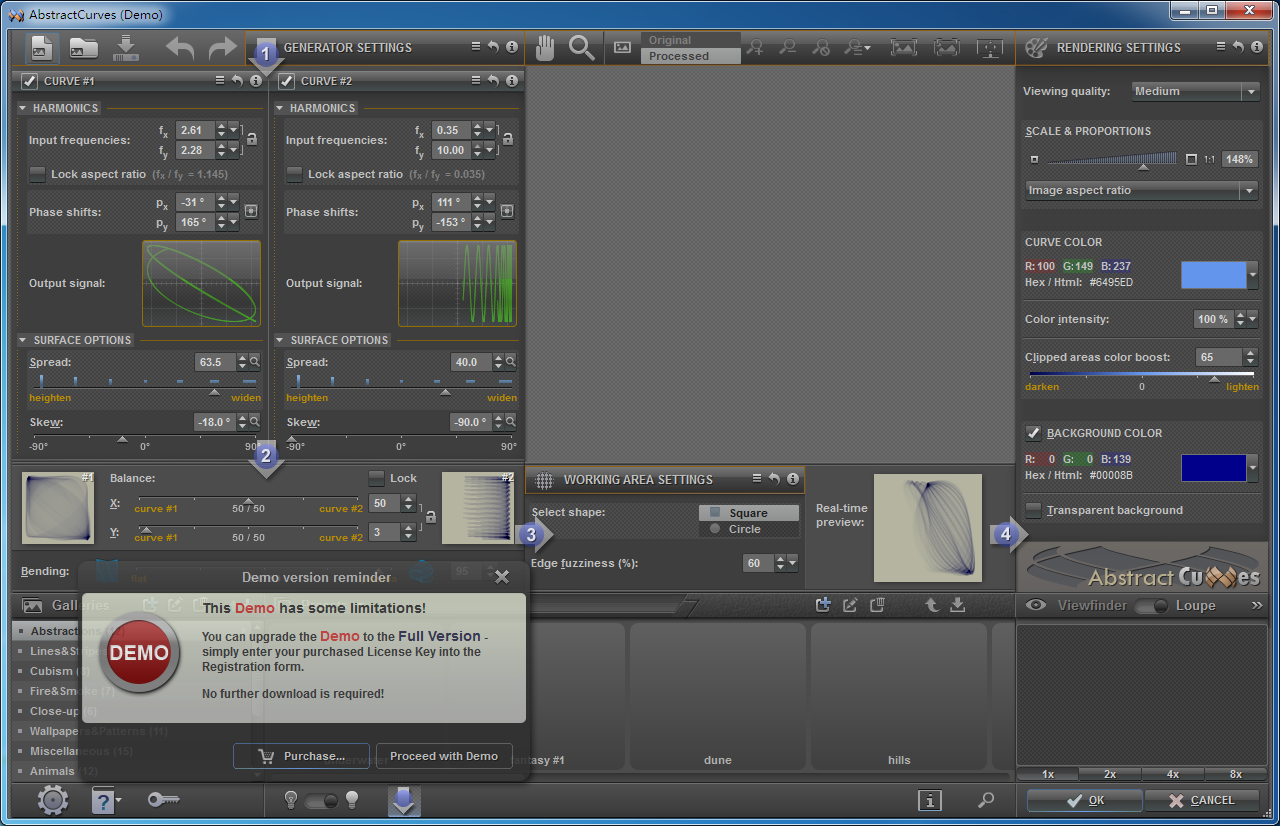The image size is (1280, 826).
Task: Flip the Viewfinder / Loupe switch
Action: 1150,605
